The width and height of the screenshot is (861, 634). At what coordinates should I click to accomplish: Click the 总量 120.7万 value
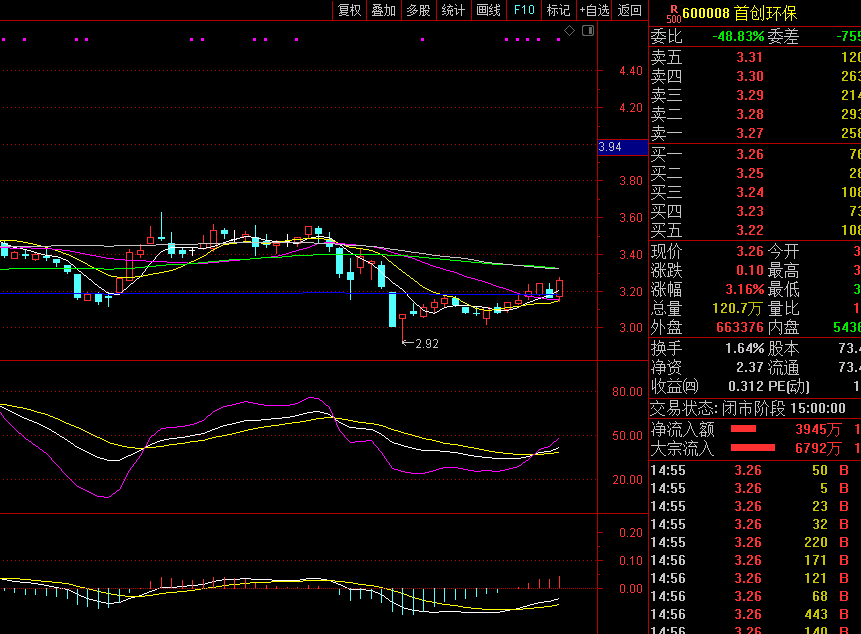(x=737, y=308)
